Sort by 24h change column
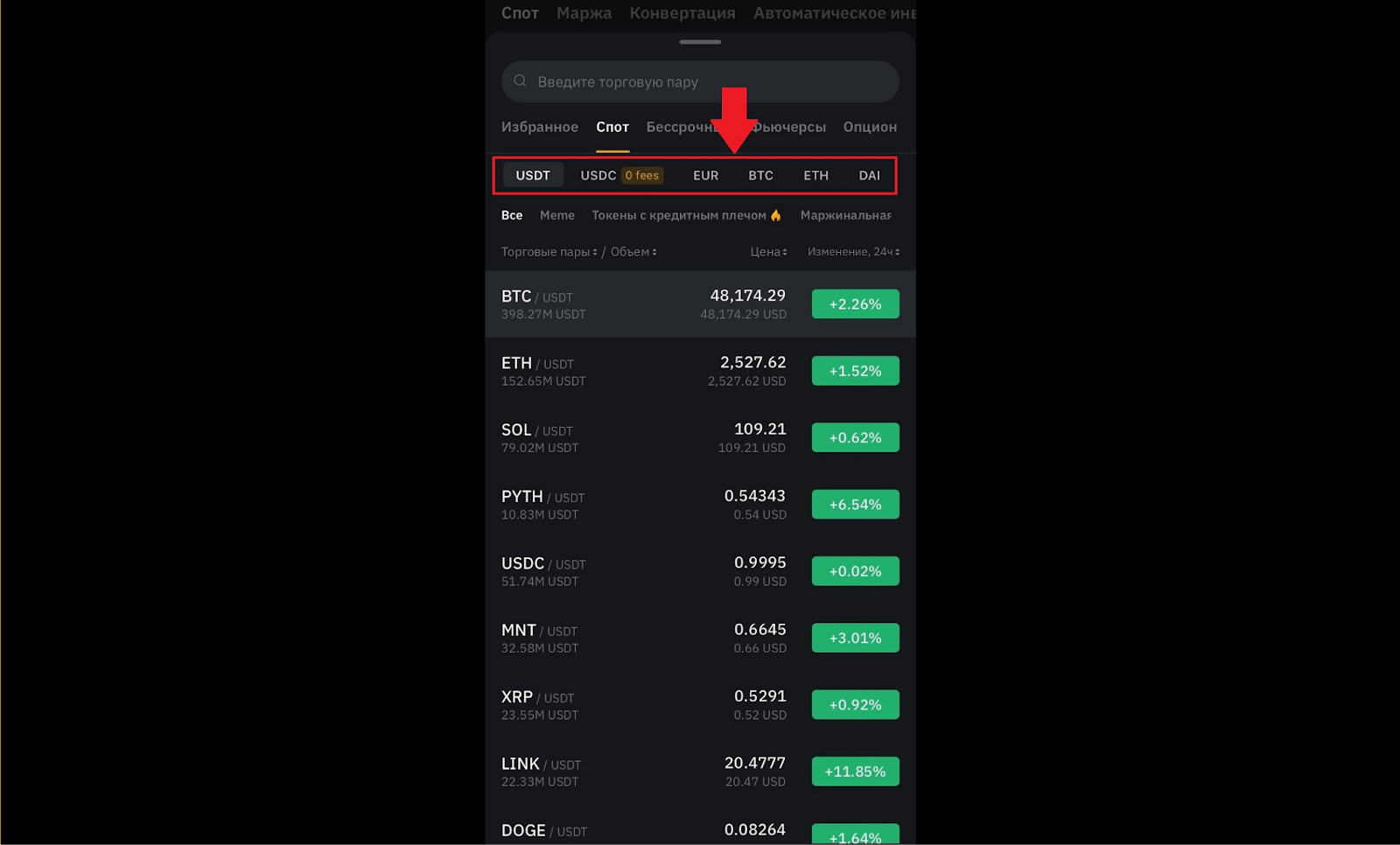This screenshot has height=845, width=1400. [853, 252]
